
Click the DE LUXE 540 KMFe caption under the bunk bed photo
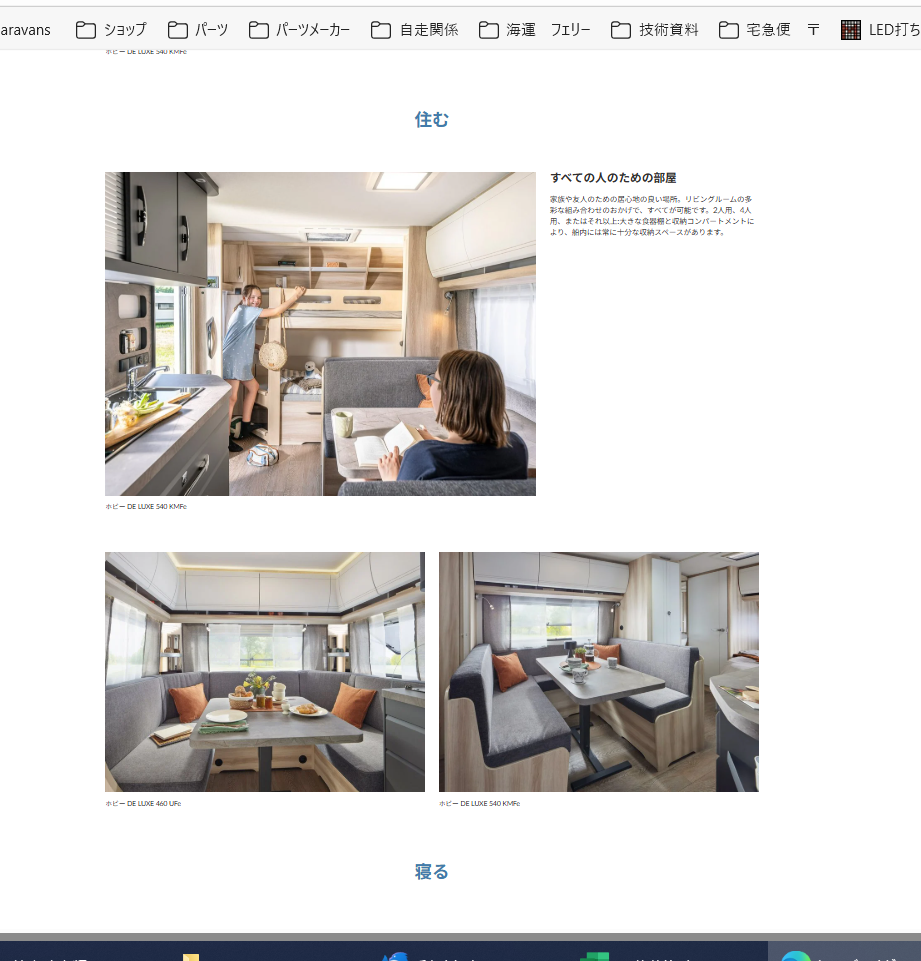[x=146, y=506]
